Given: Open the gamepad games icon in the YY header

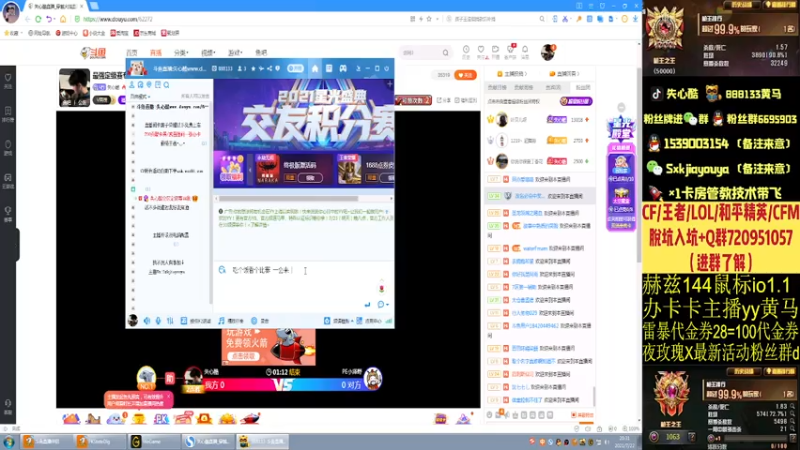Looking at the screenshot, I should 343,68.
